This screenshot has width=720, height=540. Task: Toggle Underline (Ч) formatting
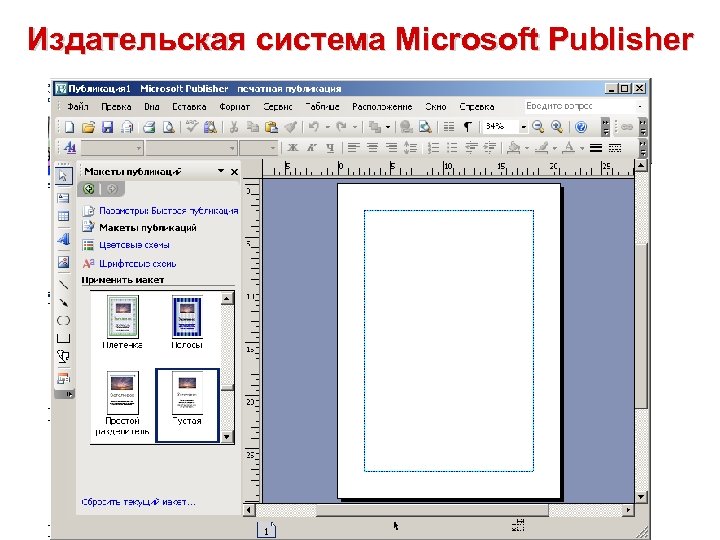(x=330, y=148)
